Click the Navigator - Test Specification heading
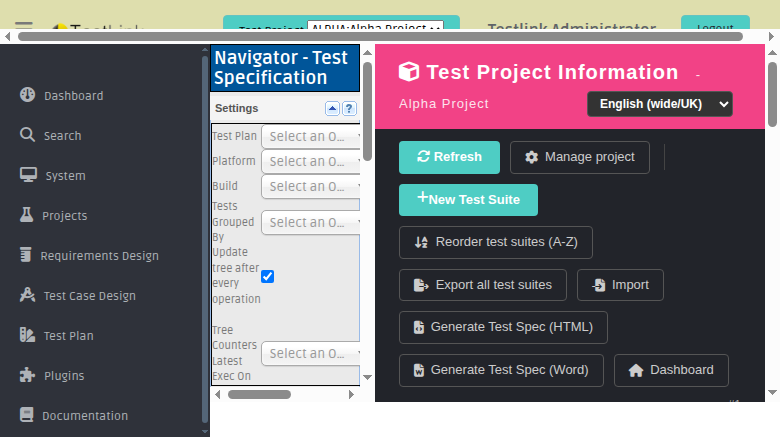Viewport: 780px width, 437px height. (281, 68)
